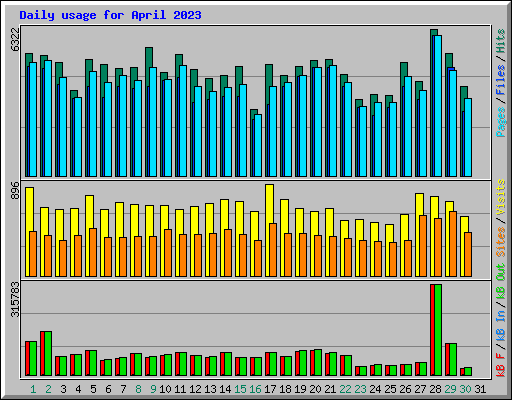Click the 896 visits axis value
The image size is (512, 400).
(15, 190)
